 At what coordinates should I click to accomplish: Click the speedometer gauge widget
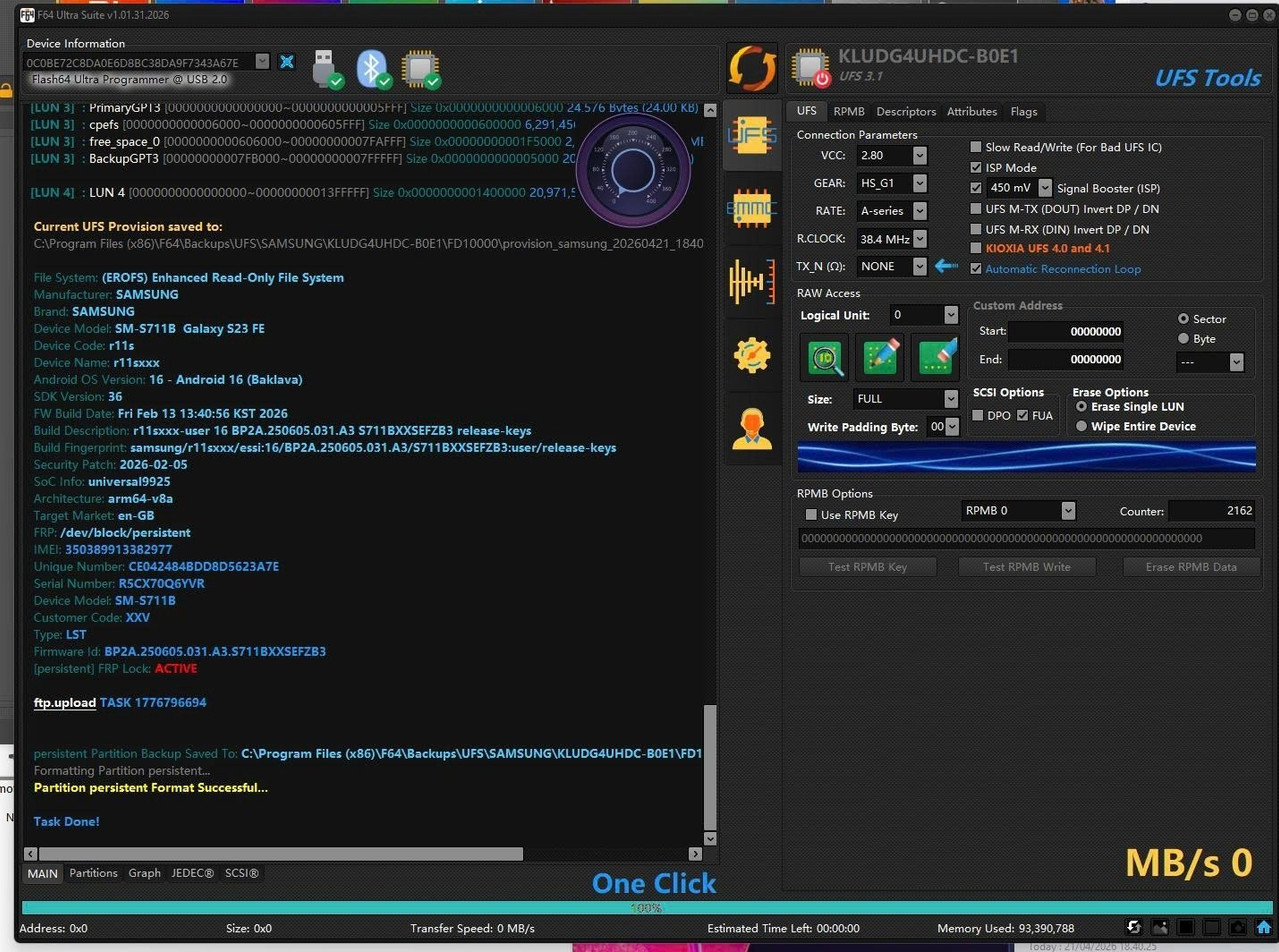tap(633, 171)
